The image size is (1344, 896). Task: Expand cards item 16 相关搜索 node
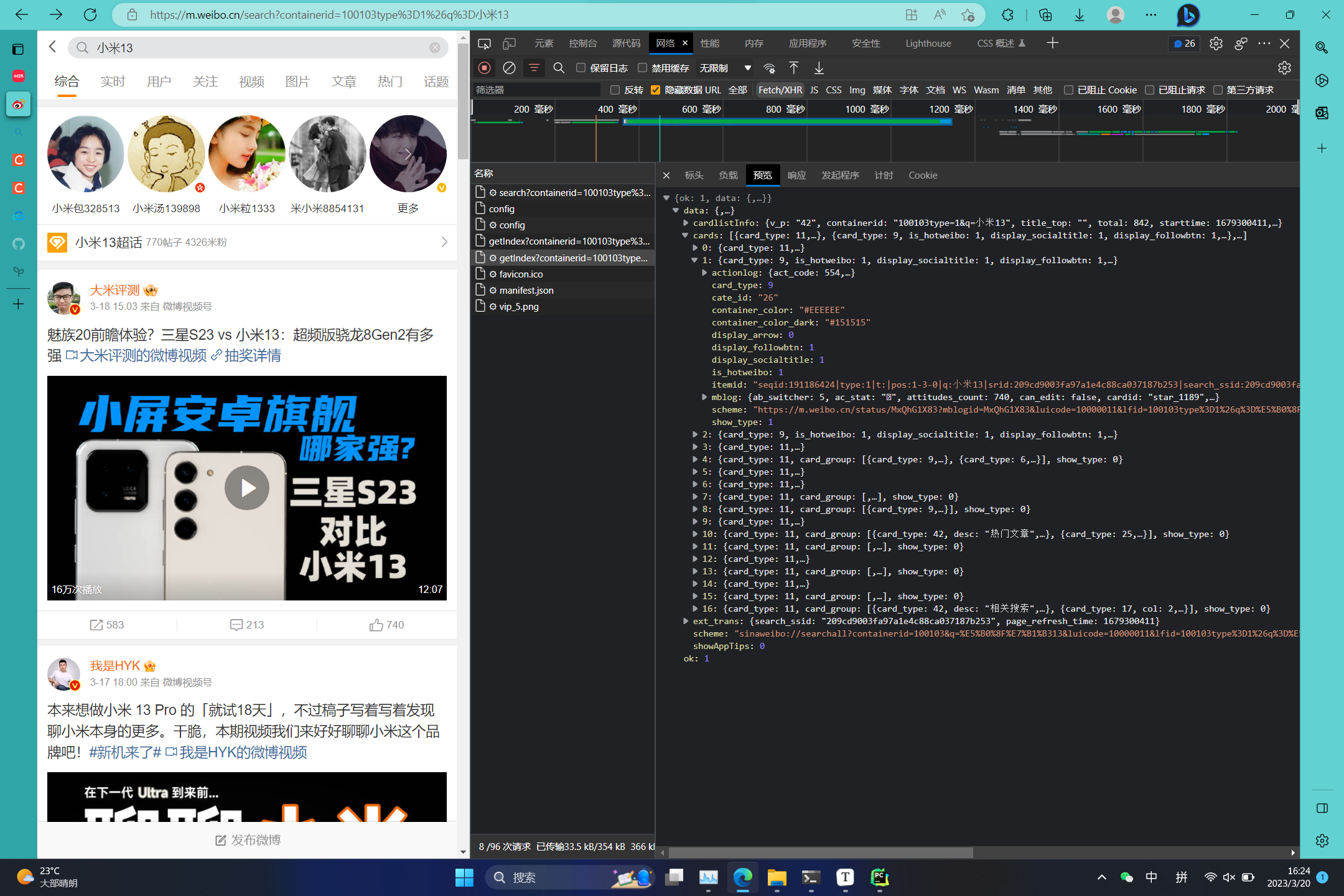point(694,609)
